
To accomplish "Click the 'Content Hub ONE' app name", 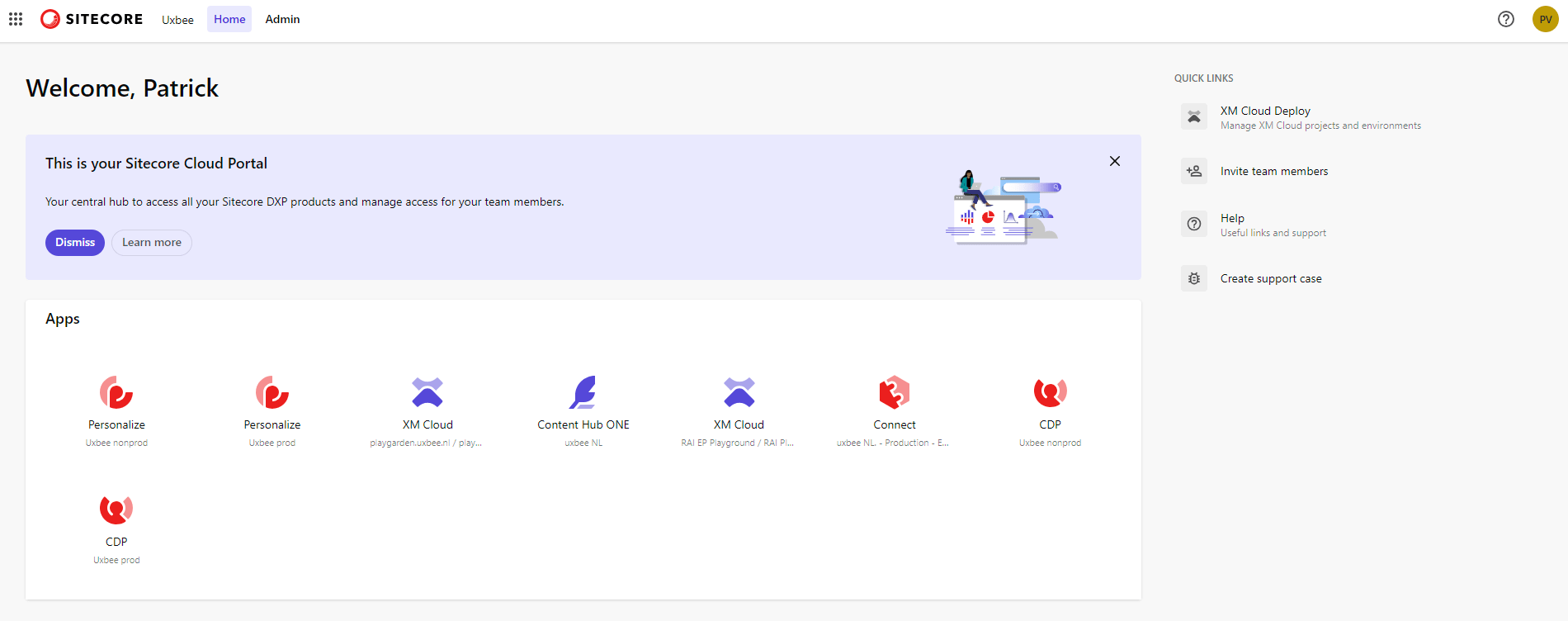I will (583, 424).
